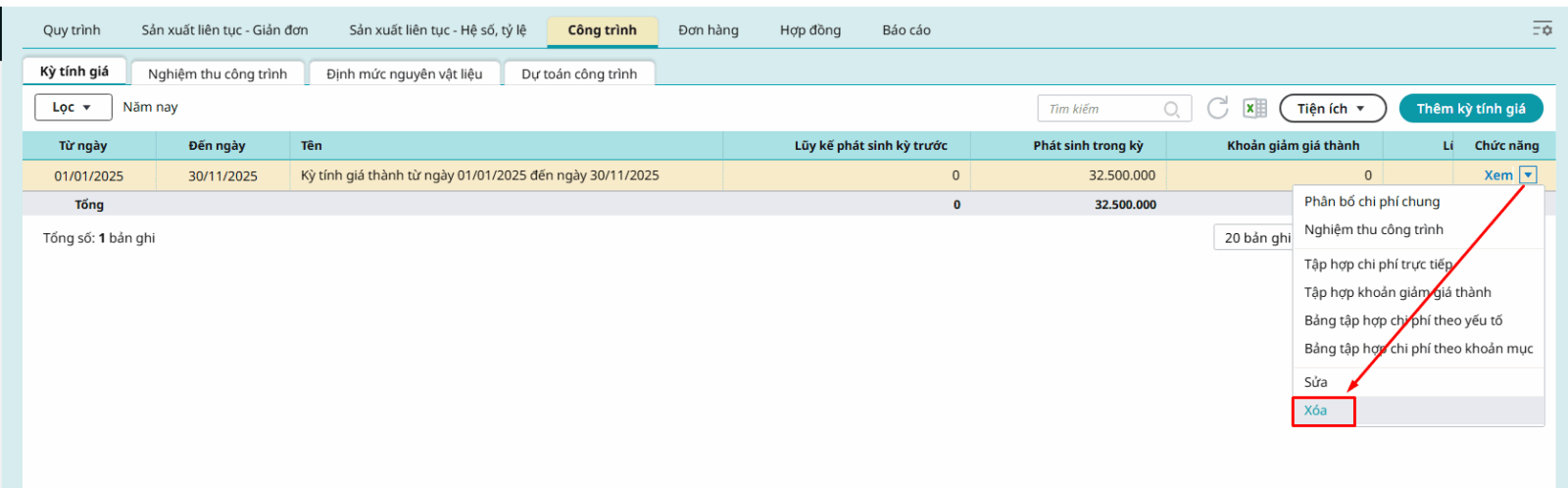
Task: Expand the Tiện ích dropdown
Action: tap(1332, 109)
